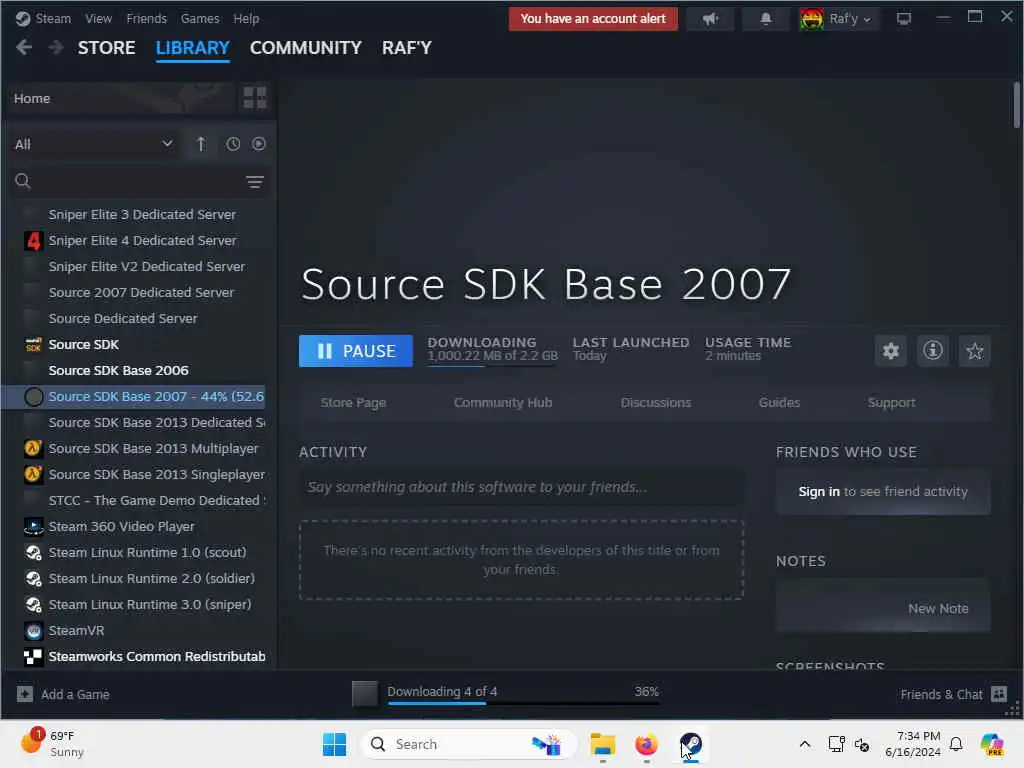Pause the Source SDK Base 2007 download
1024x768 pixels.
(355, 351)
